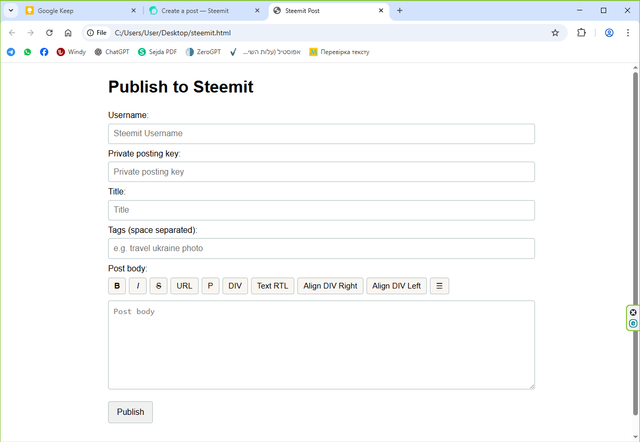
Task: Focus the Tags input field
Action: (x=321, y=248)
